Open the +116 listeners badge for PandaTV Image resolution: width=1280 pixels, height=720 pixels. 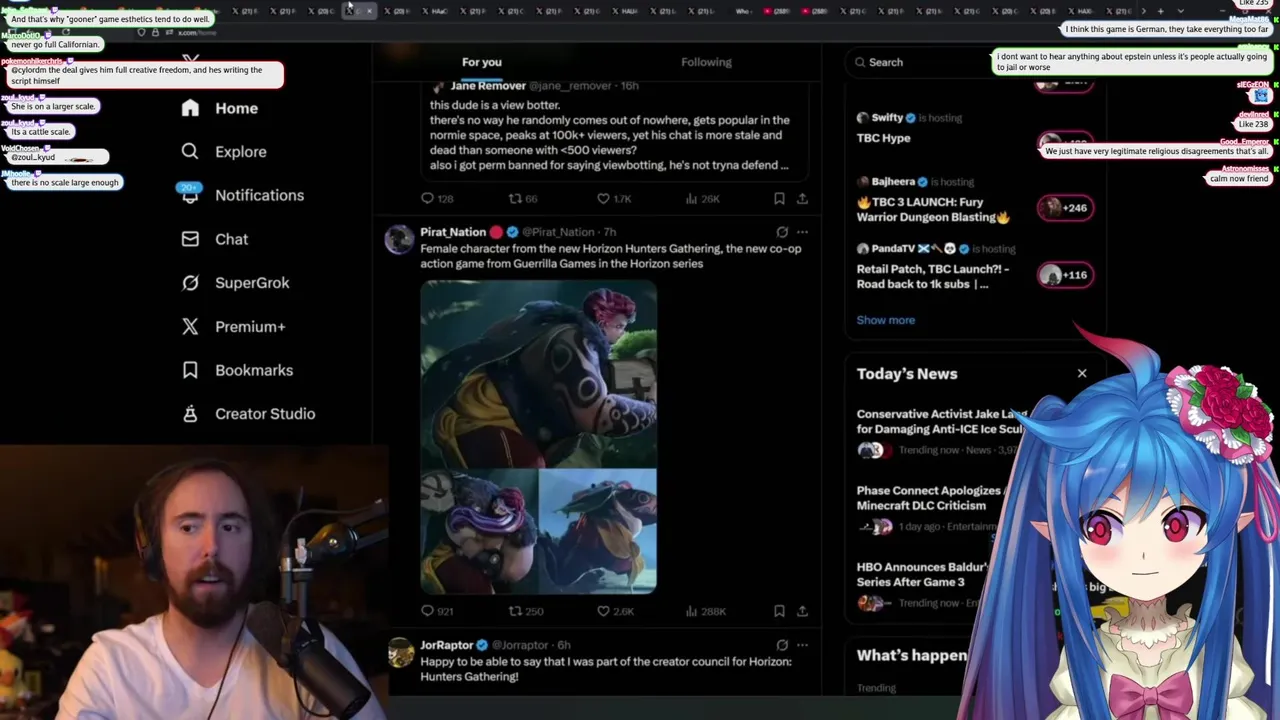tap(1064, 275)
